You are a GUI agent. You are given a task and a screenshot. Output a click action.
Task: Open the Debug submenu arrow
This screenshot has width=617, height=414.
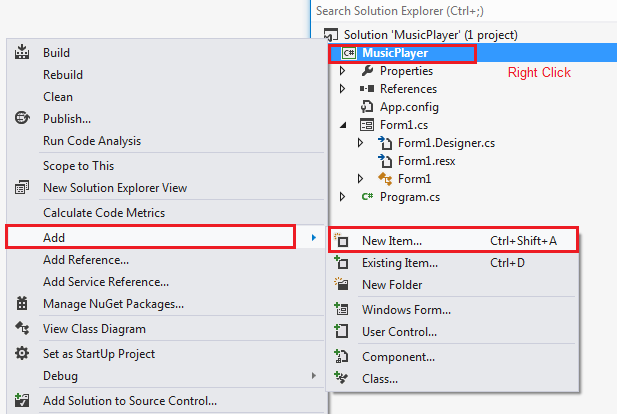(314, 375)
